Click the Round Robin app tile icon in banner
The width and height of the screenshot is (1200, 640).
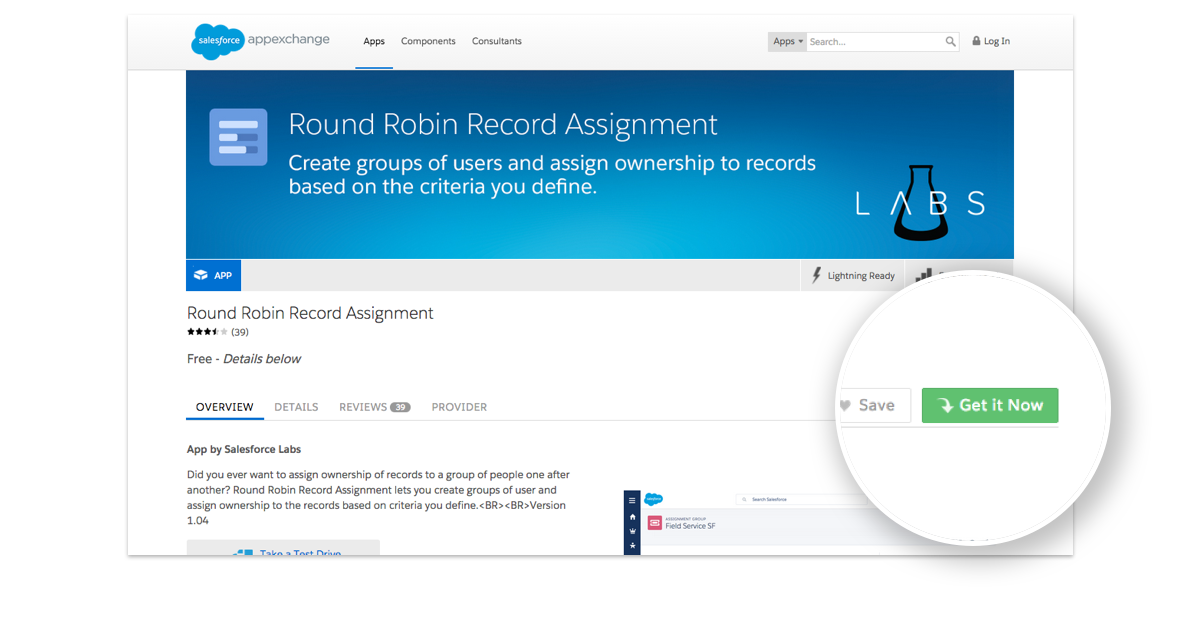[x=238, y=137]
